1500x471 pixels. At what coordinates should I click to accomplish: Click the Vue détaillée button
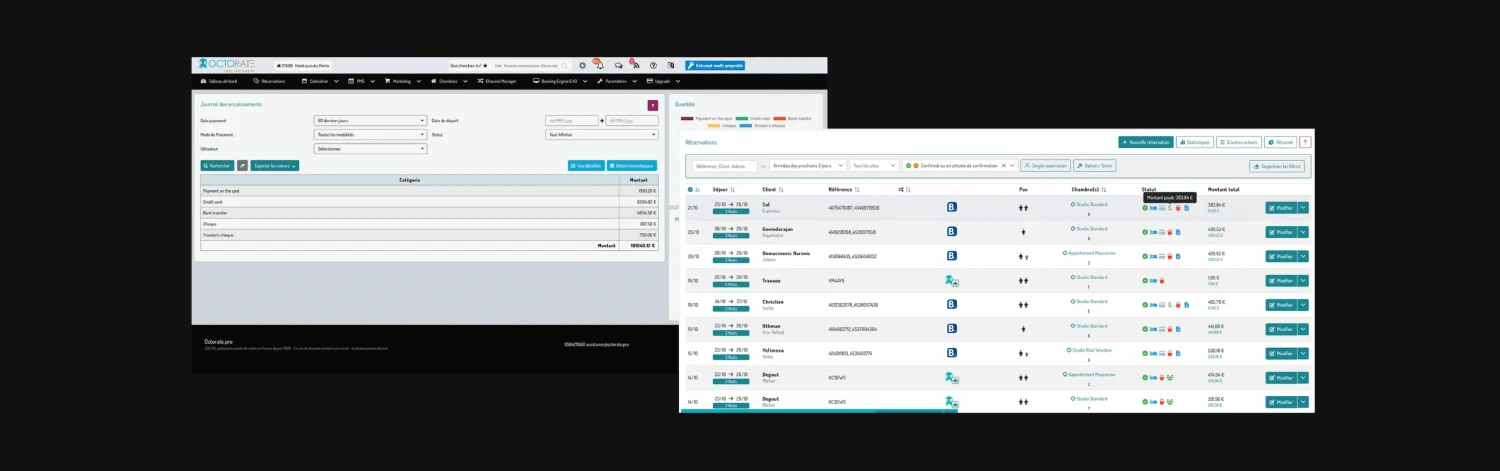pyautogui.click(x=585, y=165)
